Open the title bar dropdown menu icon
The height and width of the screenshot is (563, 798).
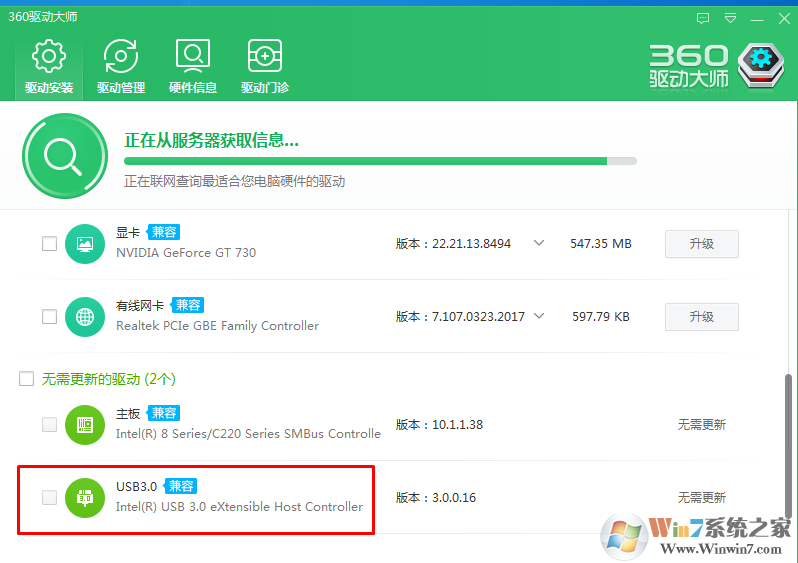pos(730,19)
